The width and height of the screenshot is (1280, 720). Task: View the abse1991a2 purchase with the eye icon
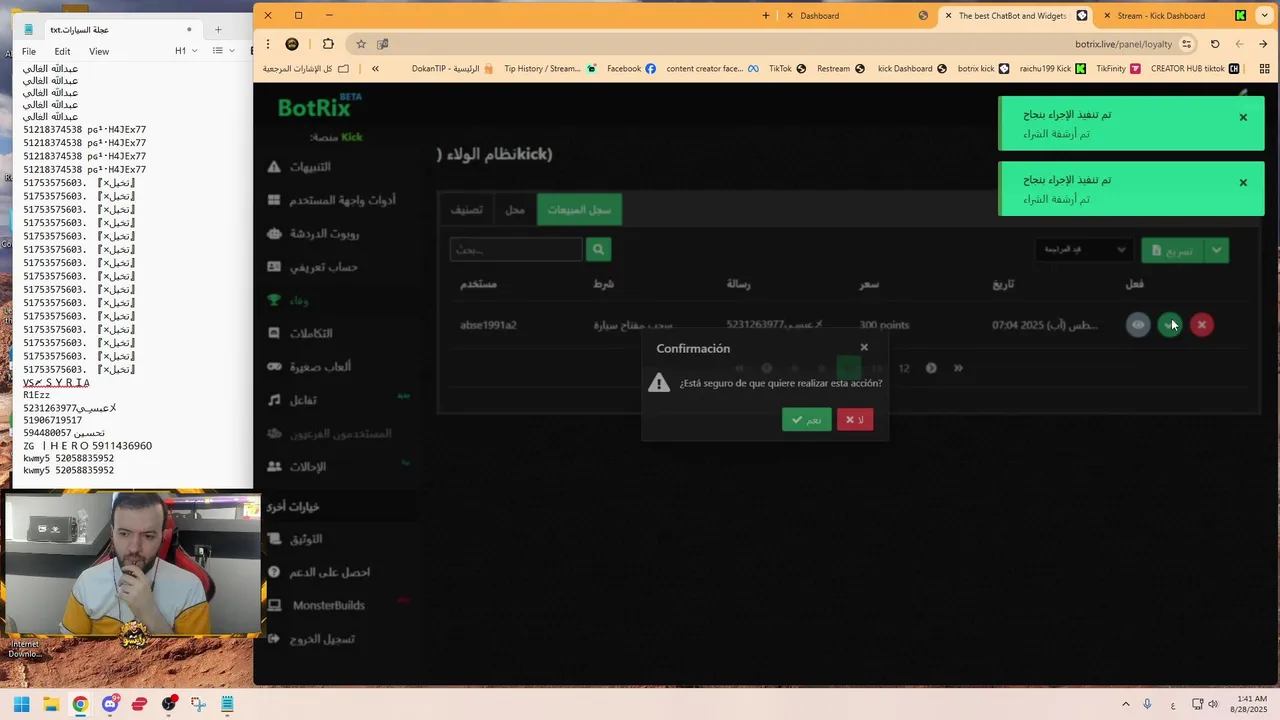(x=1138, y=325)
